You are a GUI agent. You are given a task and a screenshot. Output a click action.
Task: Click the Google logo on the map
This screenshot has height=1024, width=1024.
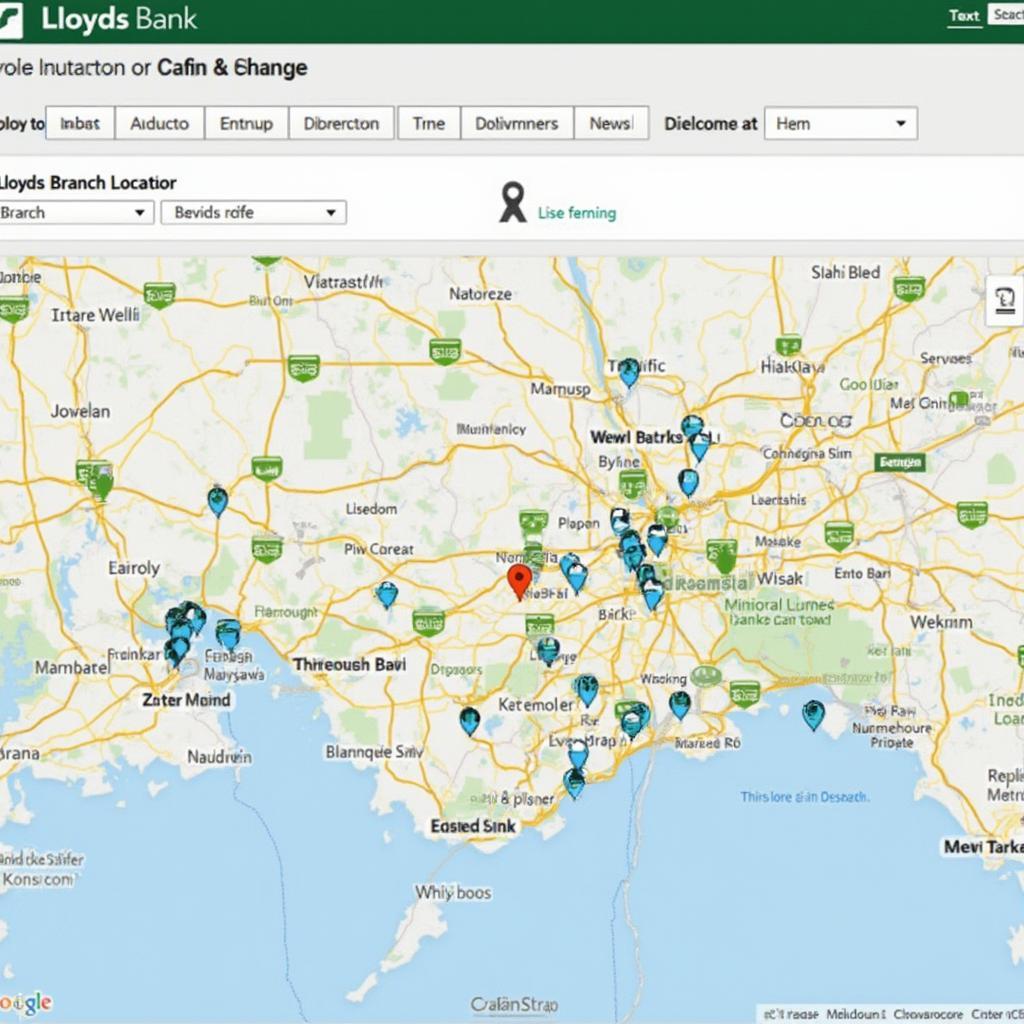(x=26, y=1003)
